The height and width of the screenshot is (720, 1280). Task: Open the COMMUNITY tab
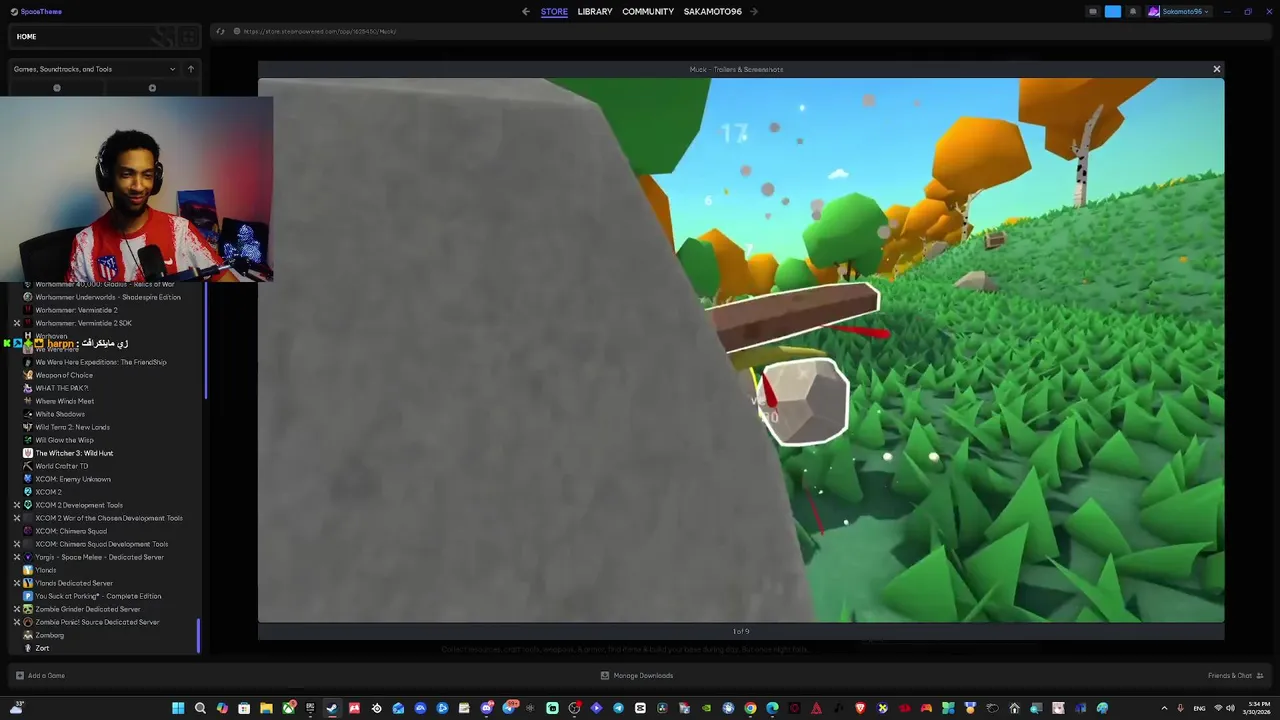pyautogui.click(x=648, y=12)
